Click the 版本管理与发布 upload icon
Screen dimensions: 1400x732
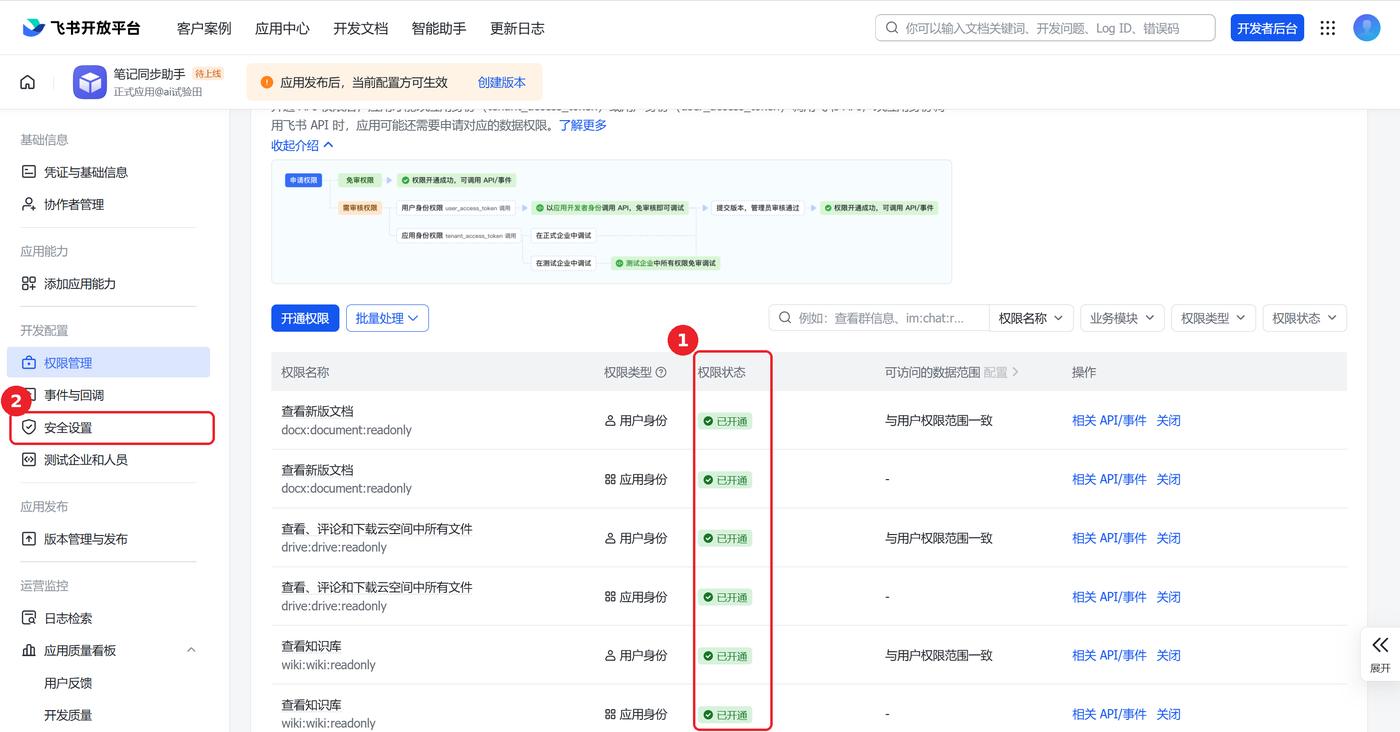(x=29, y=539)
